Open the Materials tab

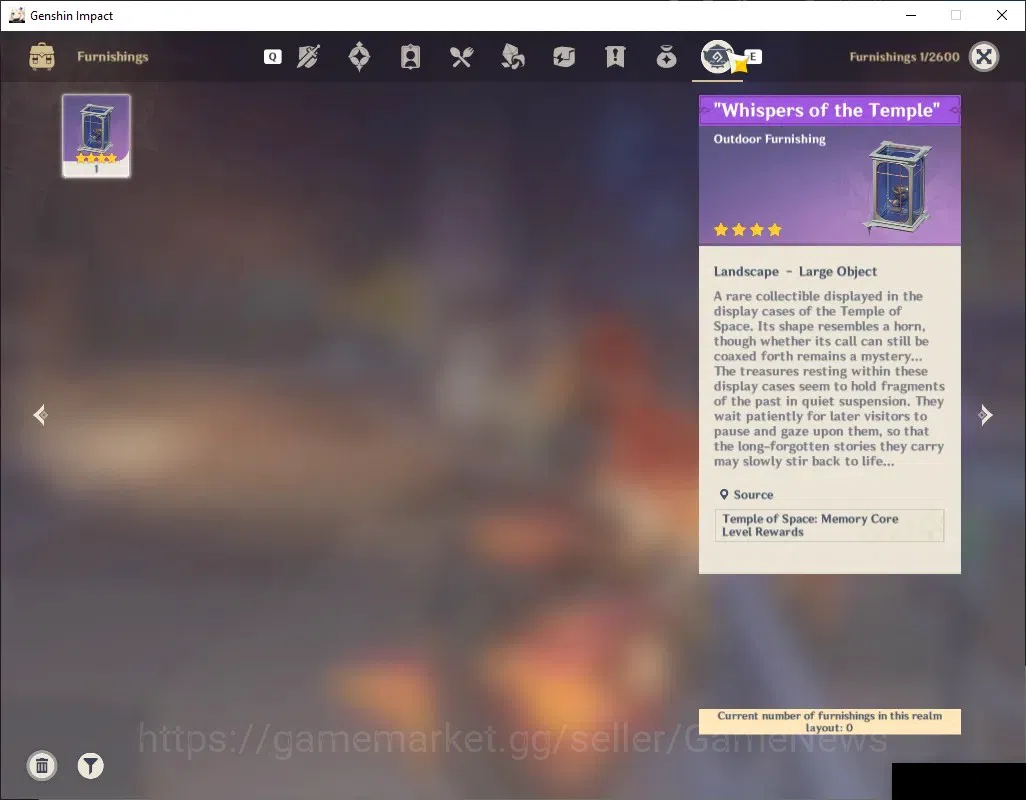pyautogui.click(x=512, y=57)
